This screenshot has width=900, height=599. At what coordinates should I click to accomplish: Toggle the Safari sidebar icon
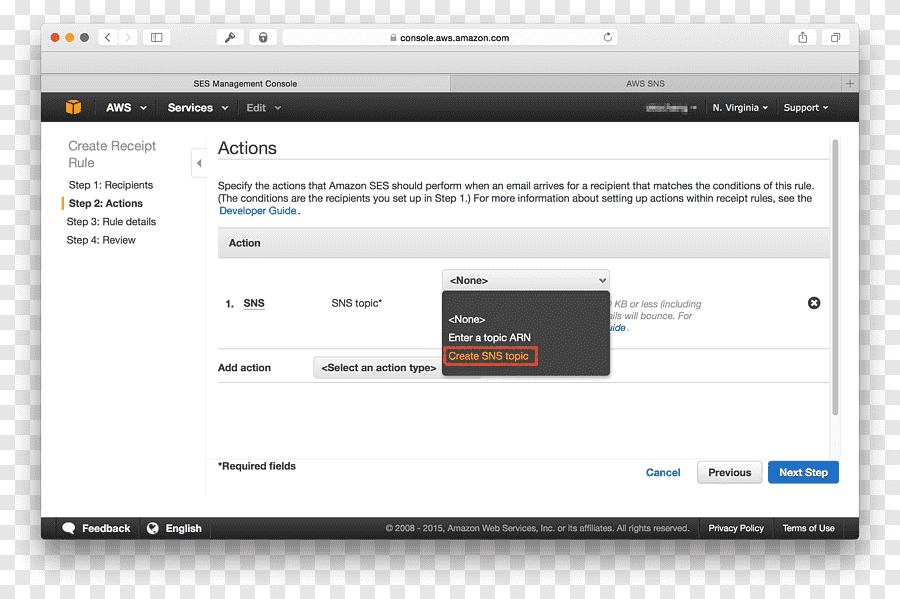(x=156, y=37)
